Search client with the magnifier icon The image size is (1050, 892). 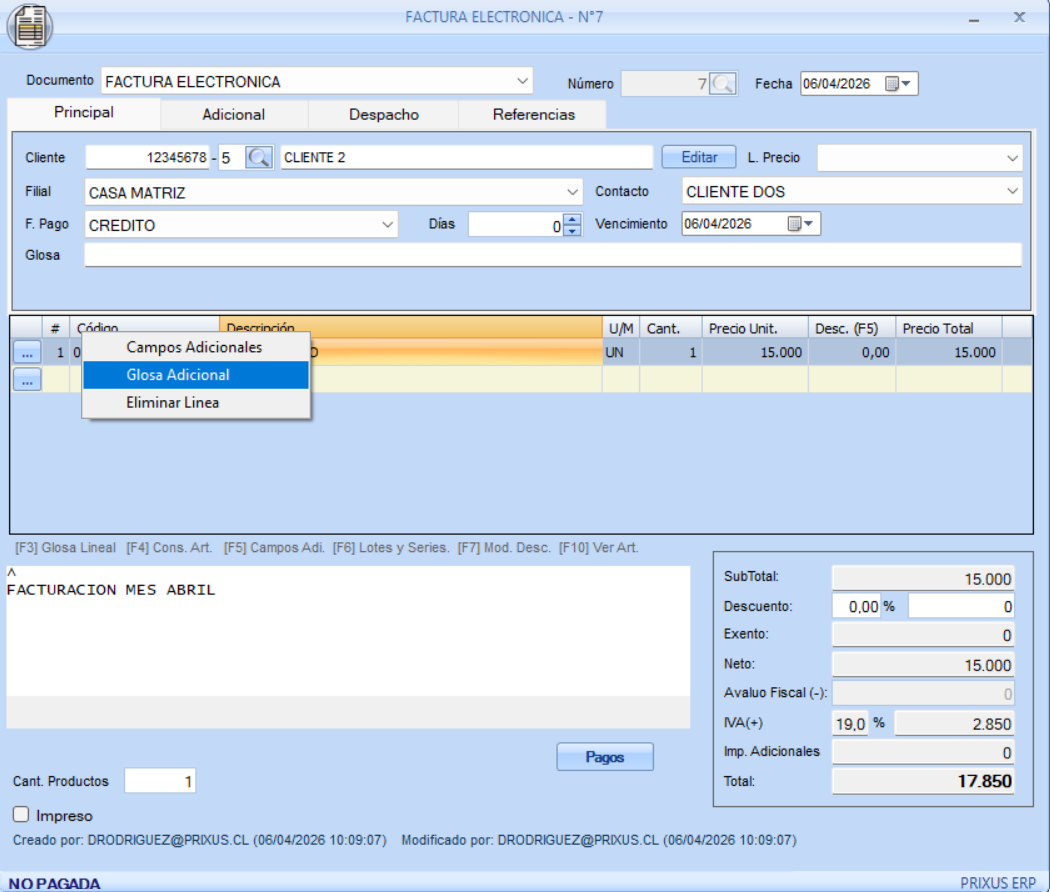pos(259,157)
